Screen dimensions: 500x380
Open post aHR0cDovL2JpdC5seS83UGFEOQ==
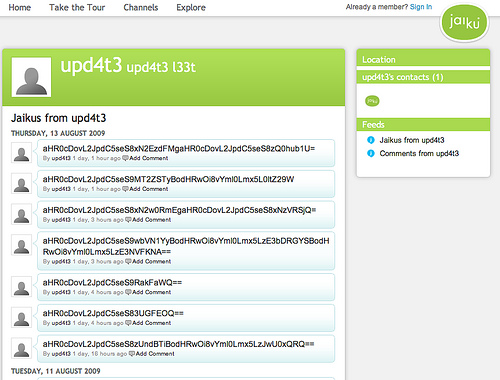pos(113,313)
